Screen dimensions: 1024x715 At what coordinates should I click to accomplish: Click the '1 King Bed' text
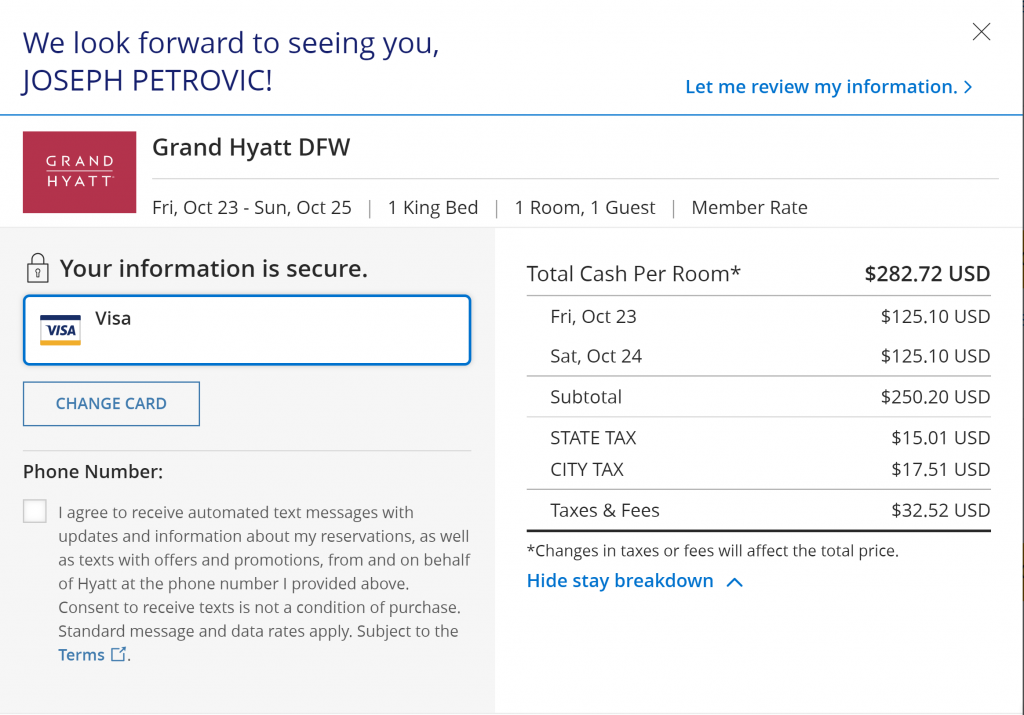coord(433,208)
